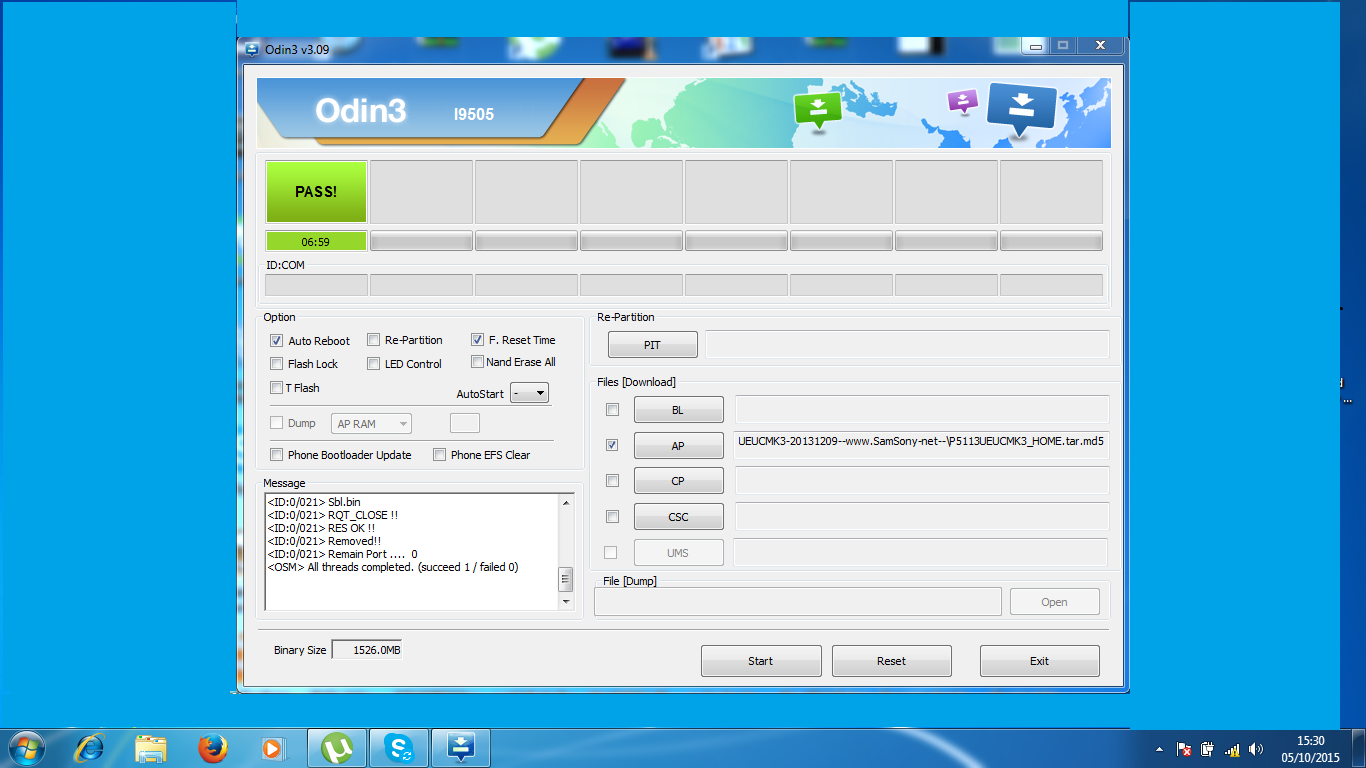1366x768 pixels.
Task: Click the CP file button
Action: pyautogui.click(x=678, y=481)
